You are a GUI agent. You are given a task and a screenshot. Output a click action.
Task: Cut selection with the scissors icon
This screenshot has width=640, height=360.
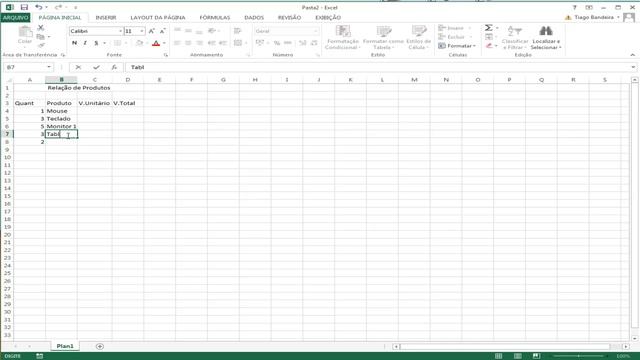coord(41,28)
